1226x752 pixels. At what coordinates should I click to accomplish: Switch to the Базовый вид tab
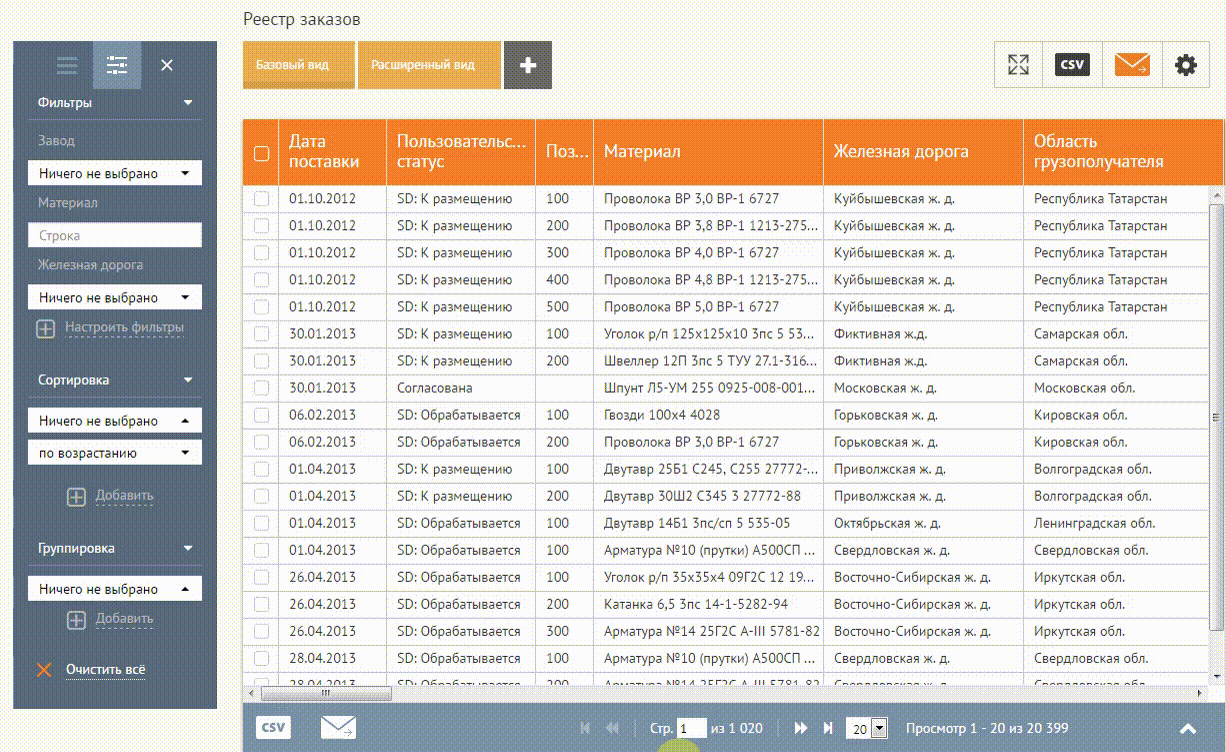[x=299, y=65]
